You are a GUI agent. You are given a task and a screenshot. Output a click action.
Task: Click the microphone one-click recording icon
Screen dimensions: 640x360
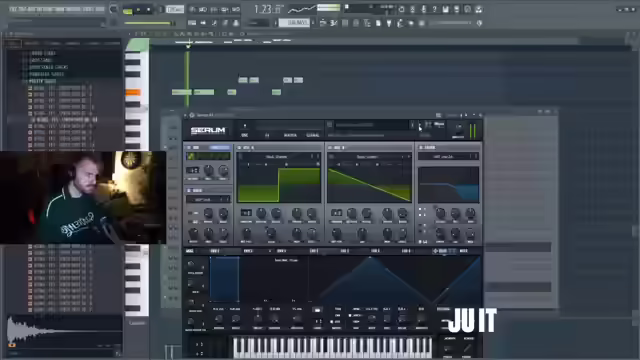(424, 9)
